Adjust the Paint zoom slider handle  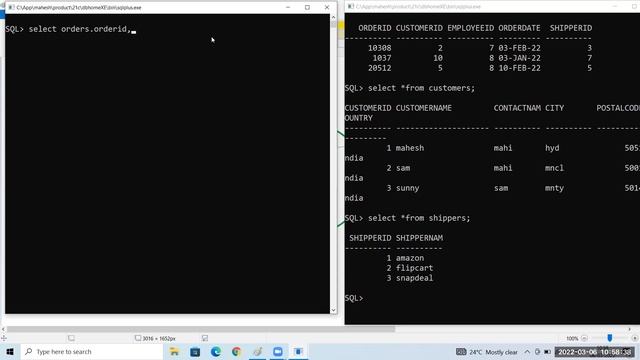click(609, 338)
